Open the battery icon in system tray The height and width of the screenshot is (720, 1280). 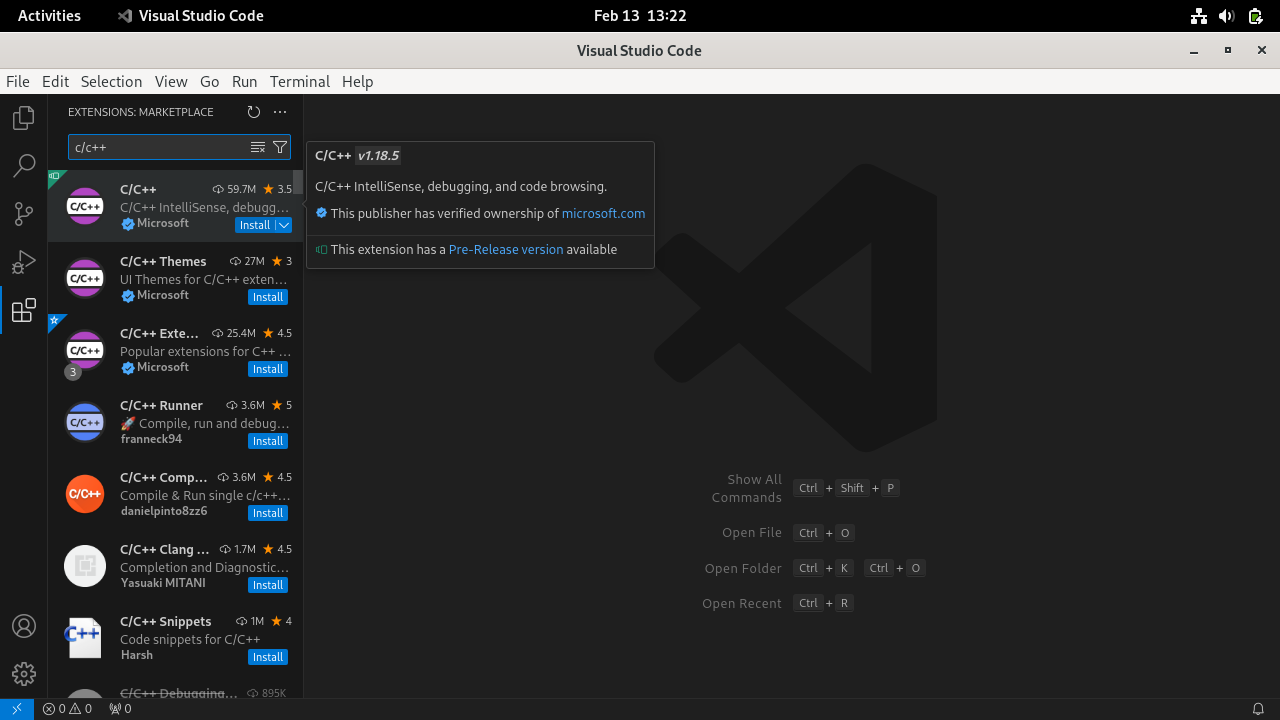click(1255, 16)
